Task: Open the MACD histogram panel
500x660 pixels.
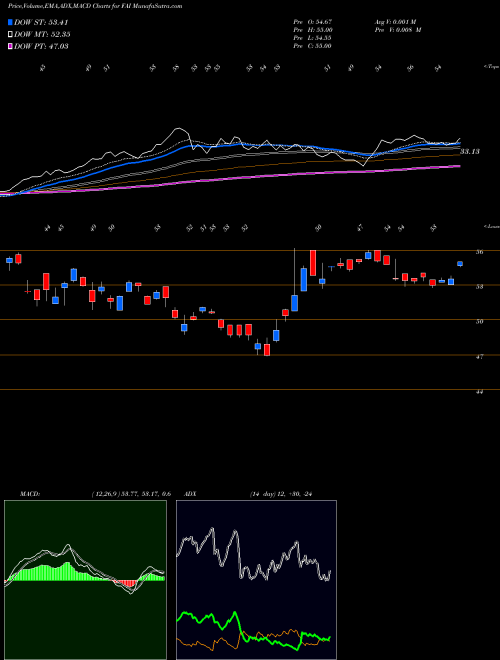Action: [85, 580]
